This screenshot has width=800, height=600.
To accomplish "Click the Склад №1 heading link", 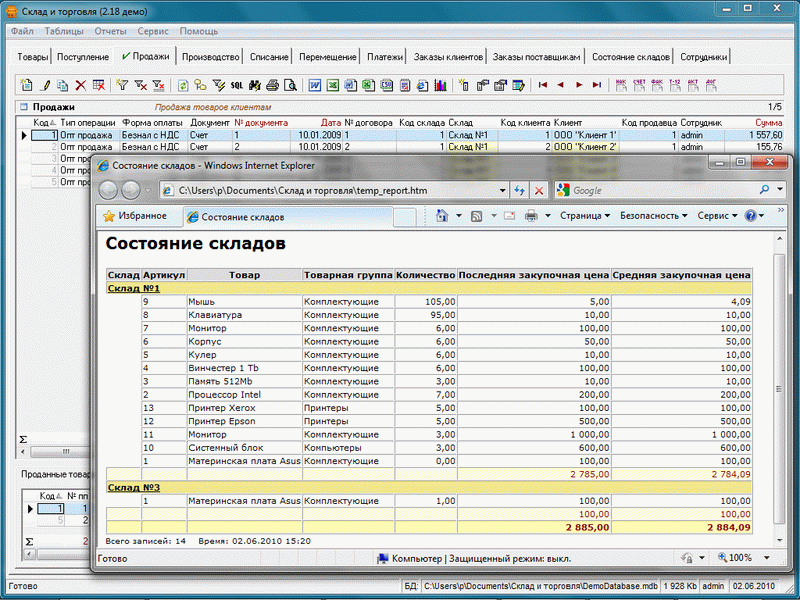I will click(133, 288).
